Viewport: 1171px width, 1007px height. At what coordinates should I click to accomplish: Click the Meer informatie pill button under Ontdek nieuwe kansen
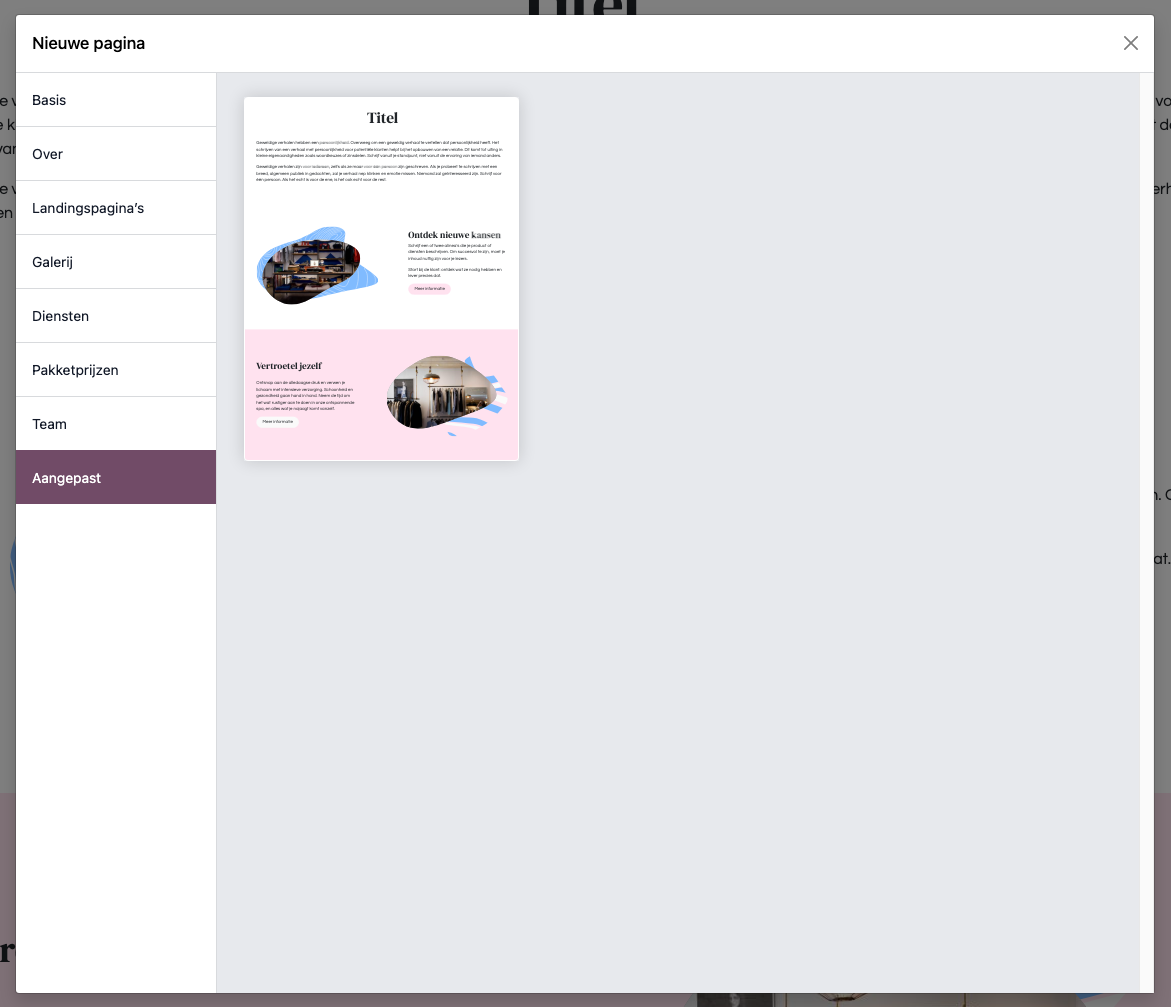pyautogui.click(x=429, y=289)
